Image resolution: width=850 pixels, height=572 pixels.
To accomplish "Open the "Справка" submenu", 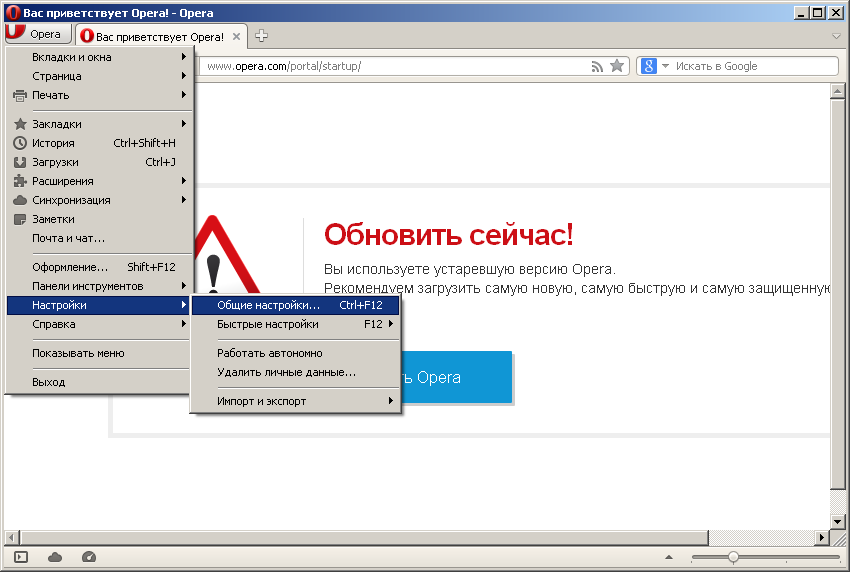I will click(99, 324).
